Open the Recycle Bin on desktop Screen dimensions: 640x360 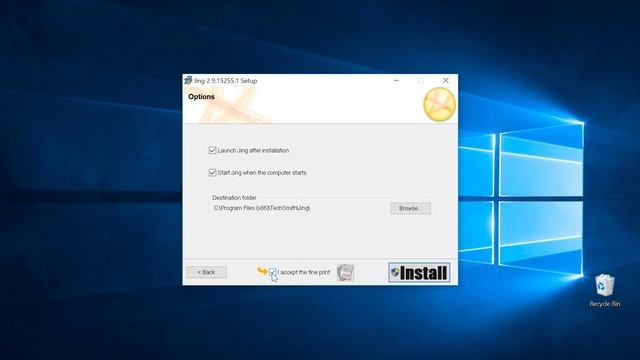click(604, 290)
